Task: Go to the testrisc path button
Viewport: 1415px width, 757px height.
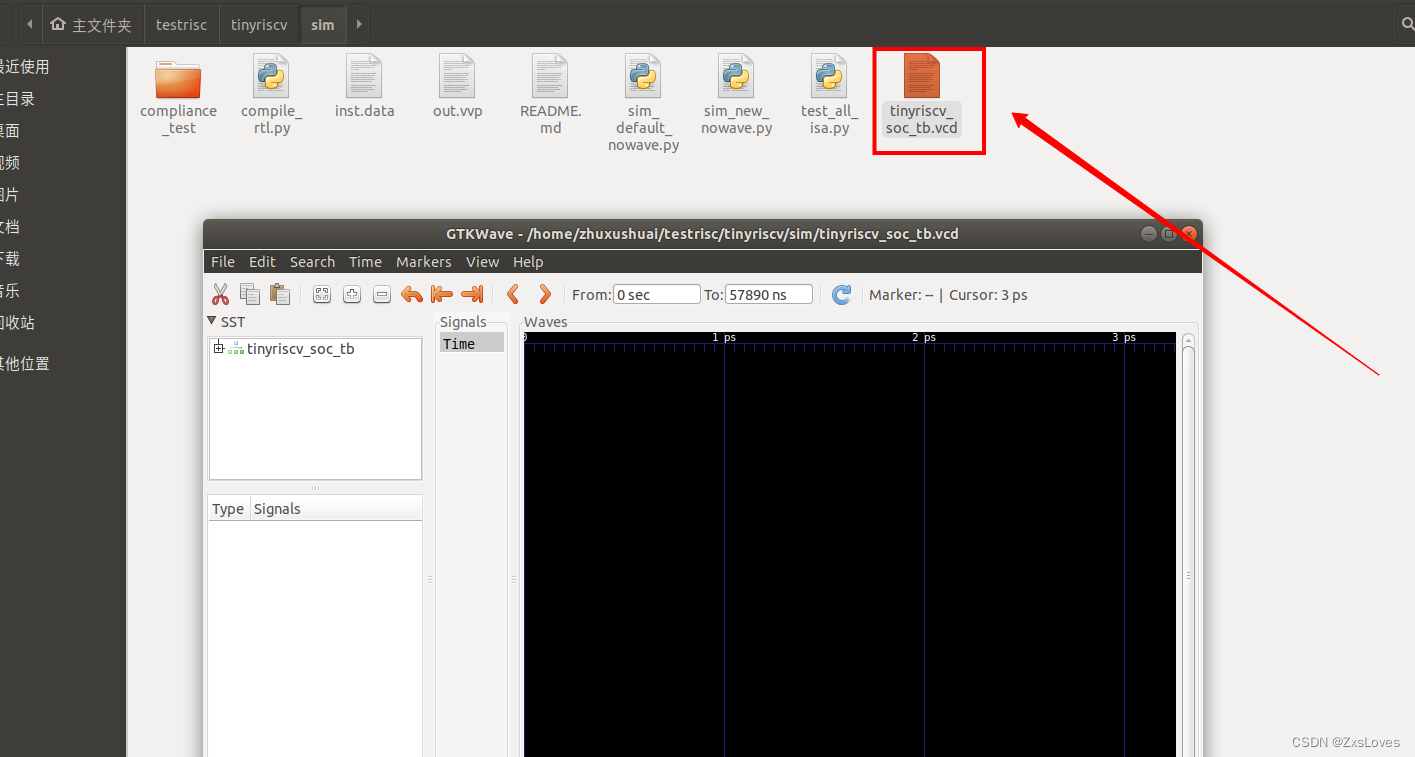Action: 181,24
